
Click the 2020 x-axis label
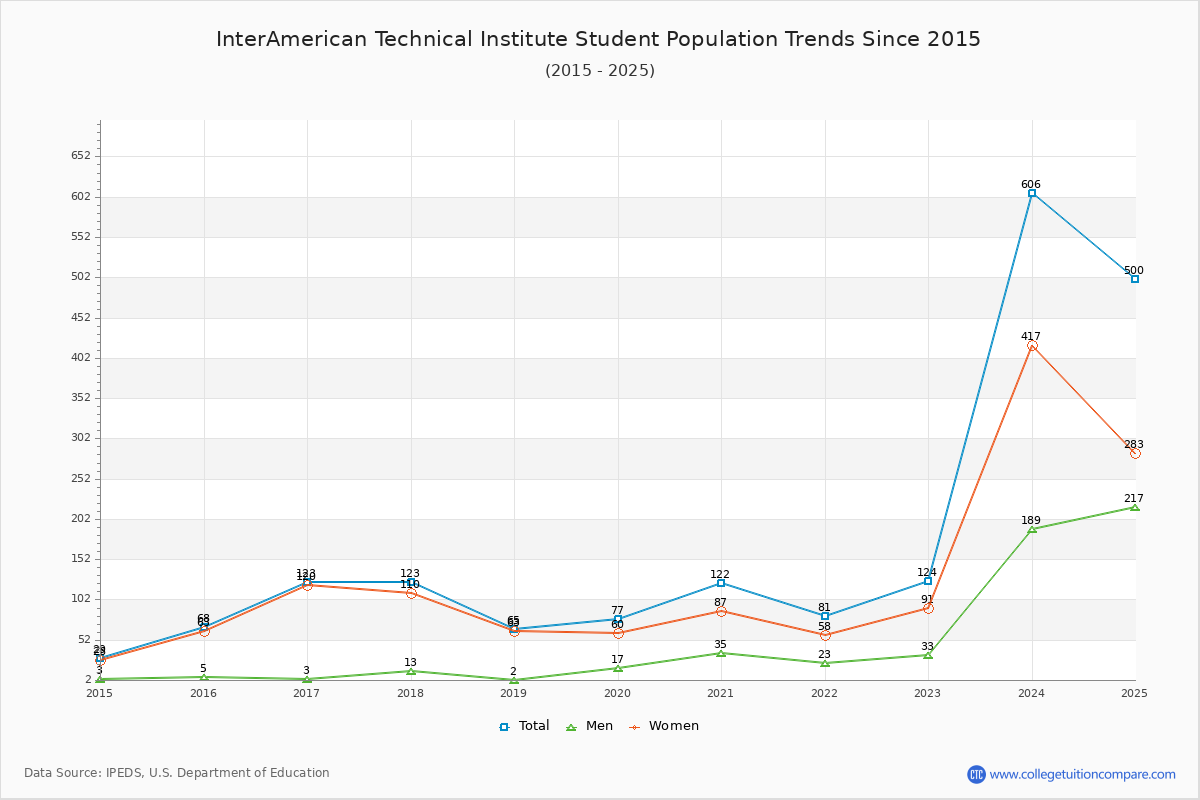click(x=617, y=693)
